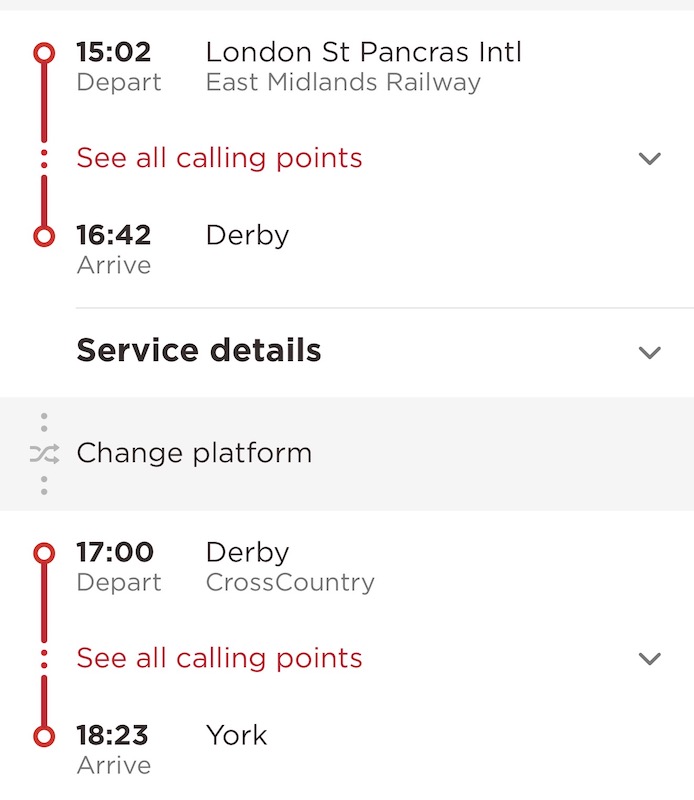
Task: Select the Change platform row text
Action: point(194,453)
